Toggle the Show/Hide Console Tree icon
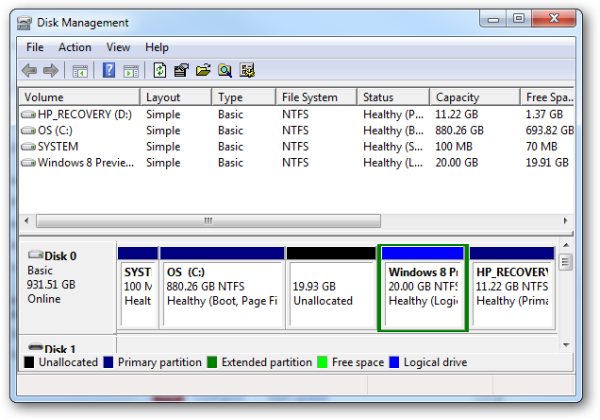Screen dimensions: 600x420 80,70
